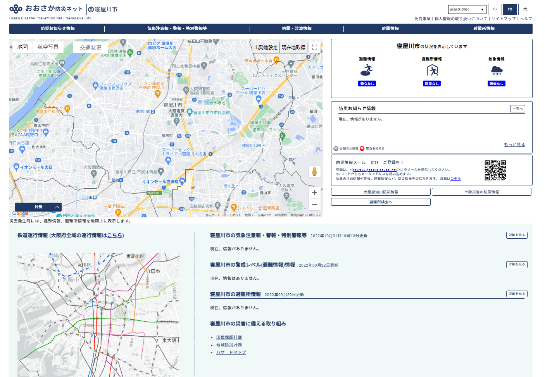Click the Osaka Bousai Net logo
The image size is (545, 377).
click(46, 9)
